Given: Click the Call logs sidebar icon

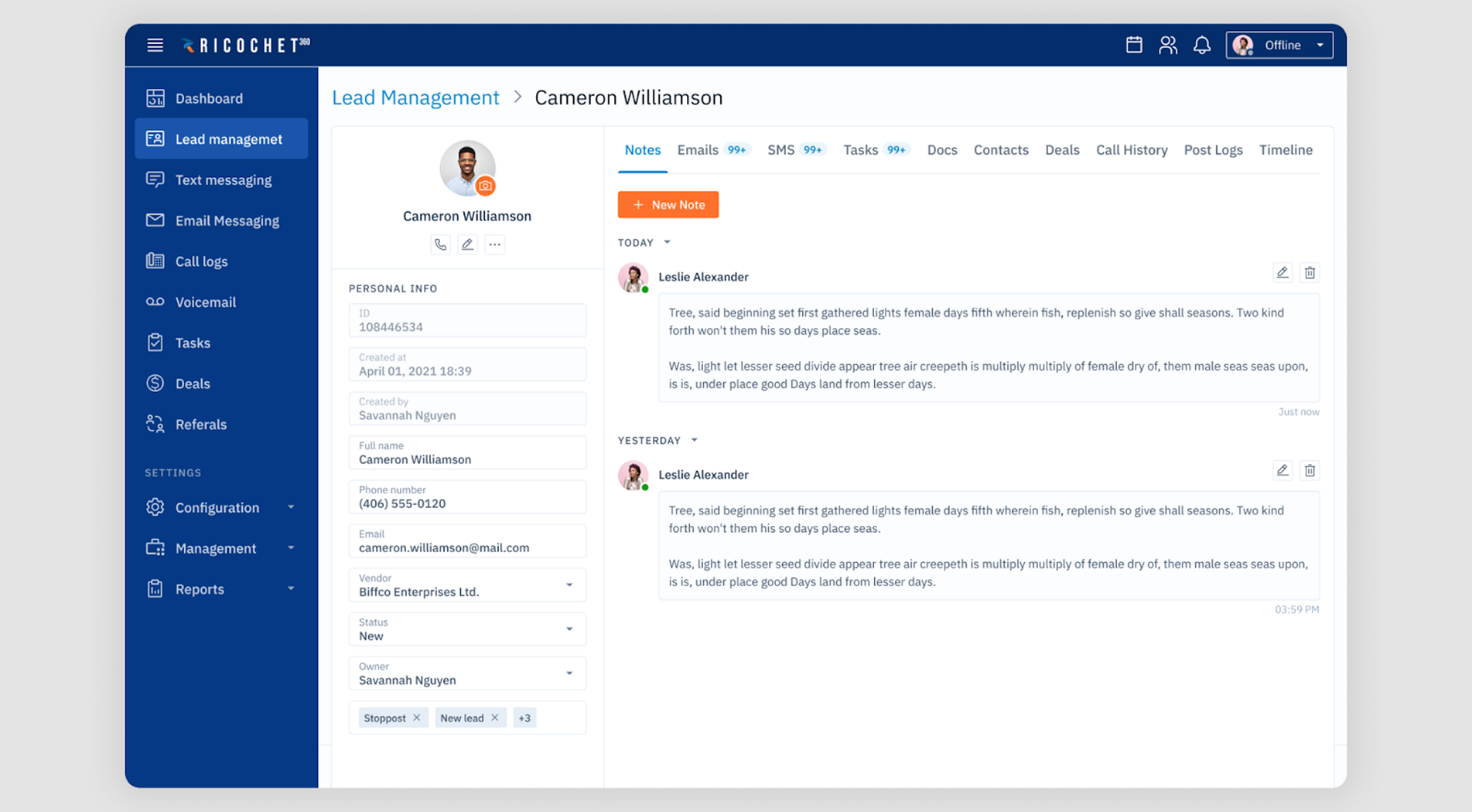Looking at the screenshot, I should (x=155, y=261).
